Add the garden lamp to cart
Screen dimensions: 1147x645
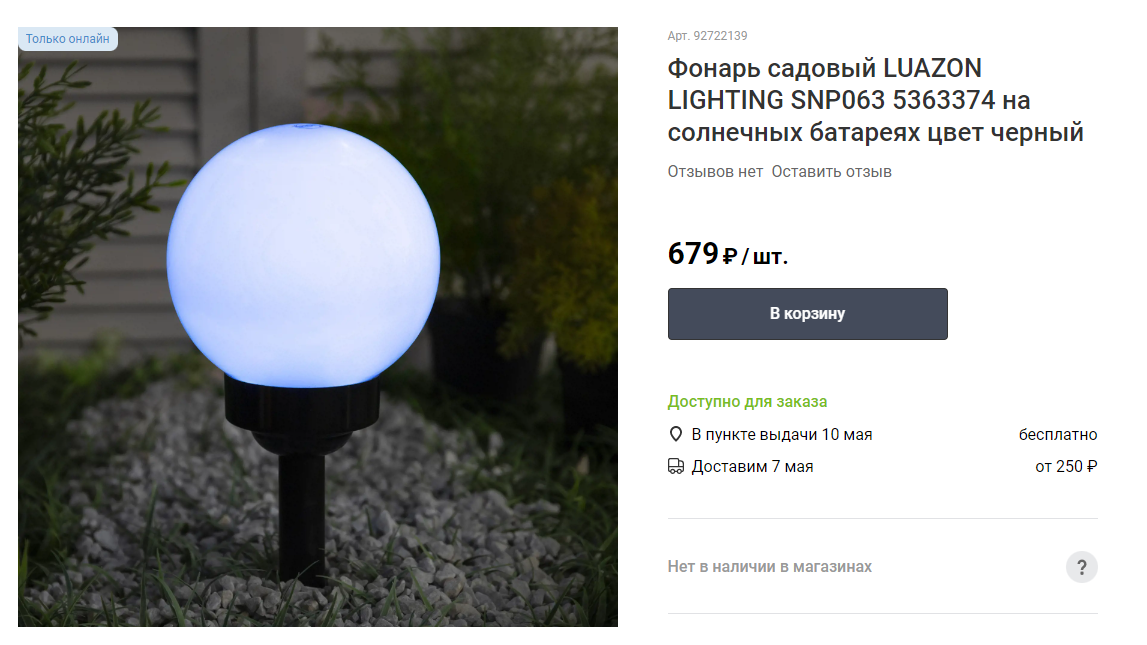click(x=808, y=314)
